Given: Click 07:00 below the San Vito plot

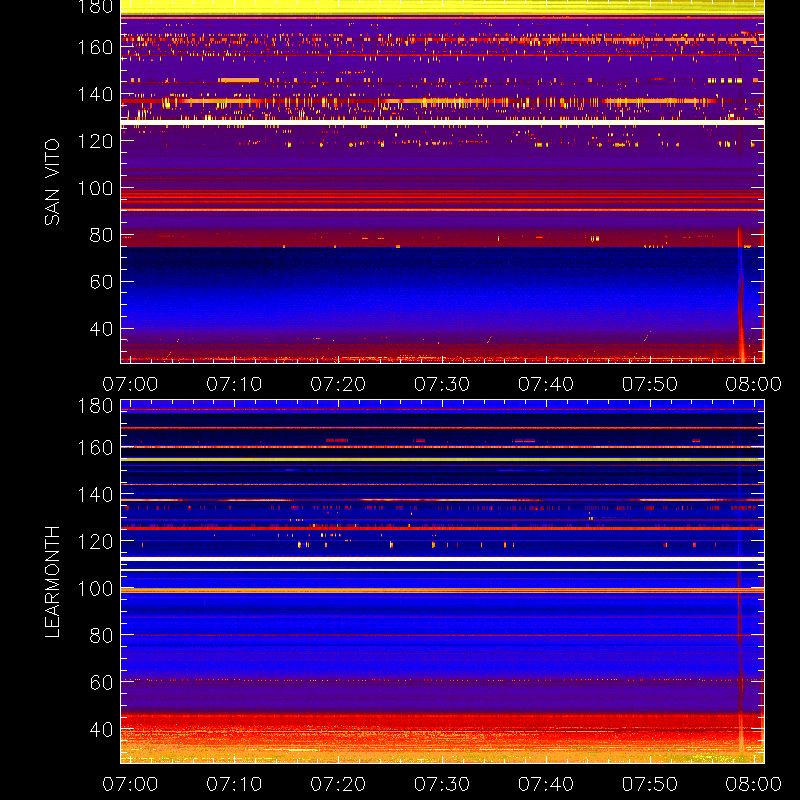Looking at the screenshot, I should pos(130,384).
